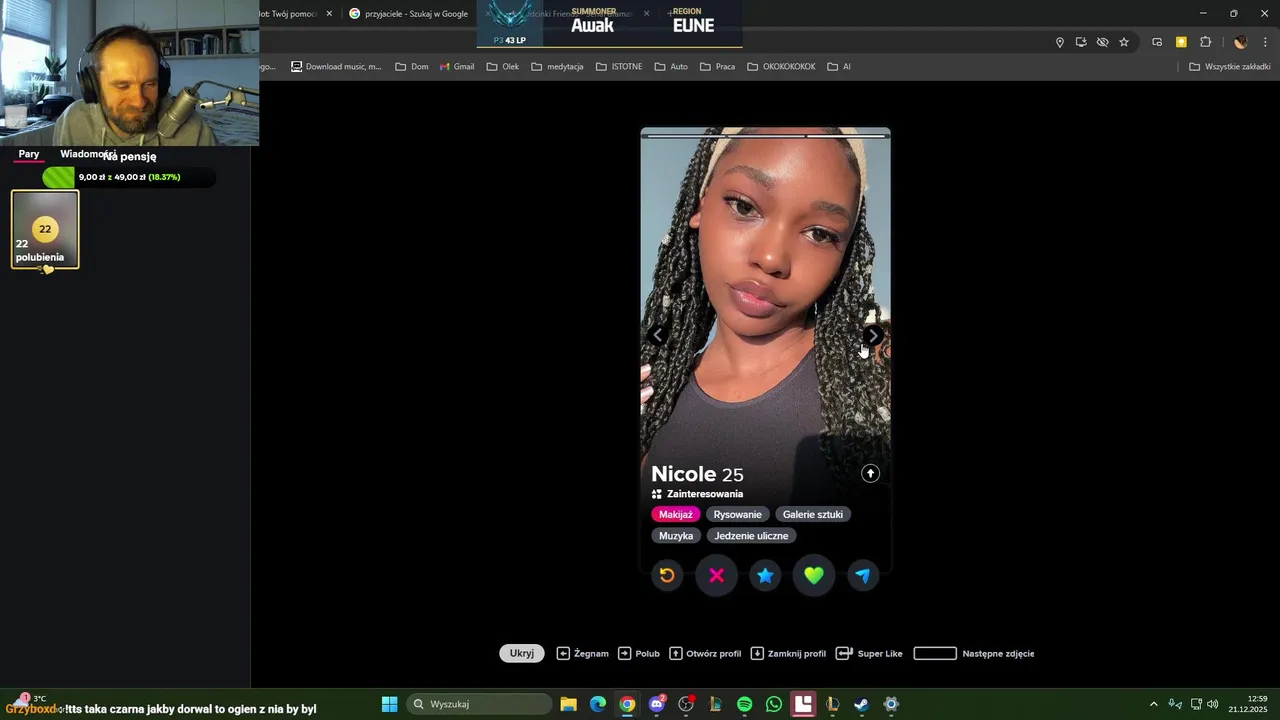
Task: Click the Super Like enter key hint
Action: (x=869, y=653)
